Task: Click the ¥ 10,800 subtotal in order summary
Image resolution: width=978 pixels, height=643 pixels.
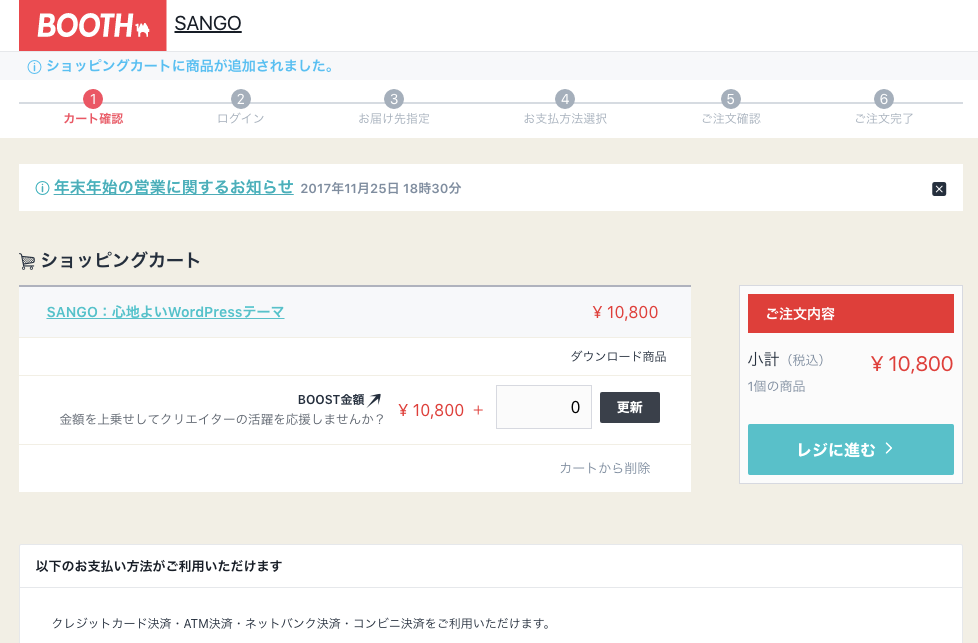Action: 912,364
